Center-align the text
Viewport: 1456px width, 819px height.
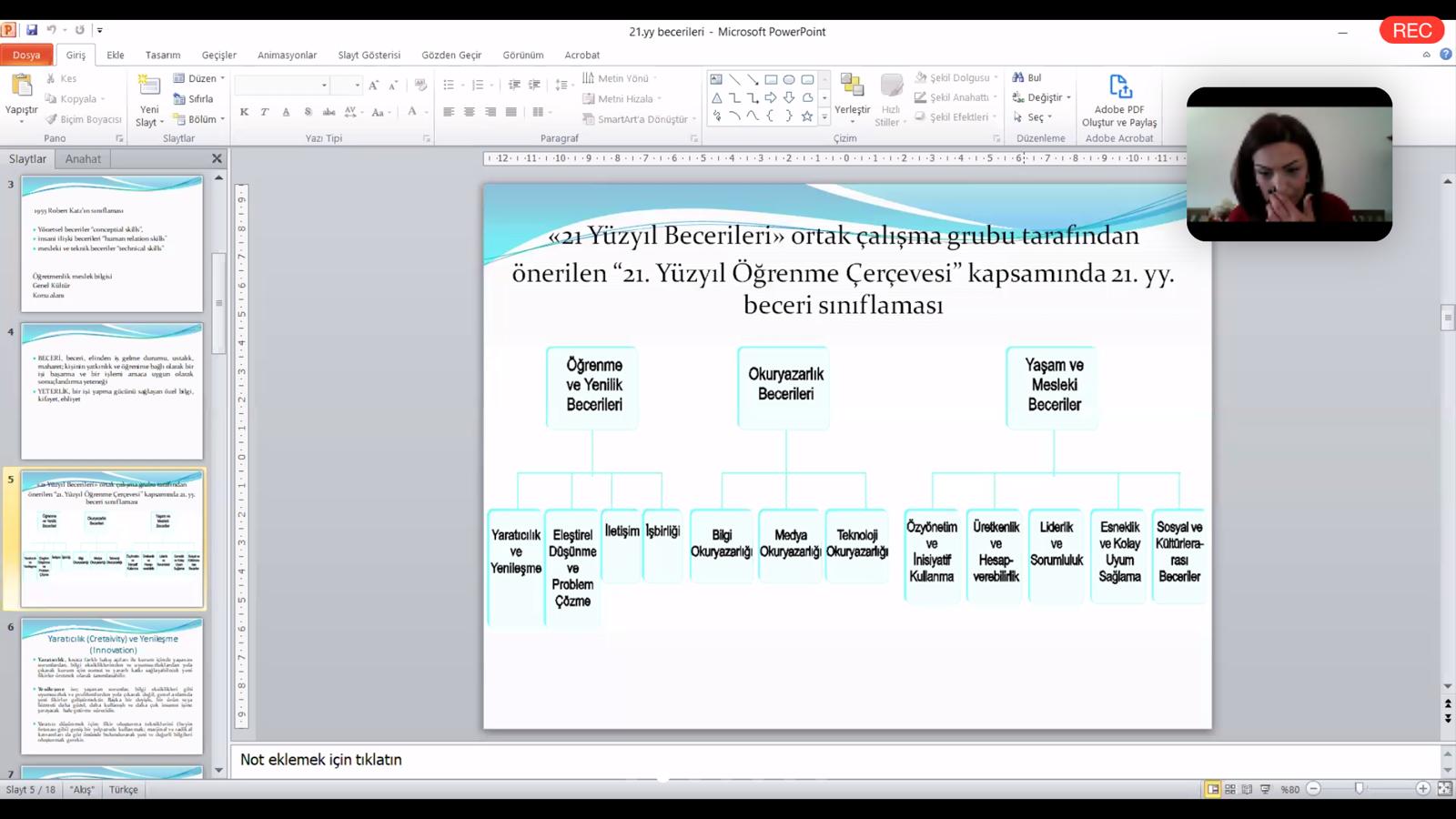click(x=470, y=112)
